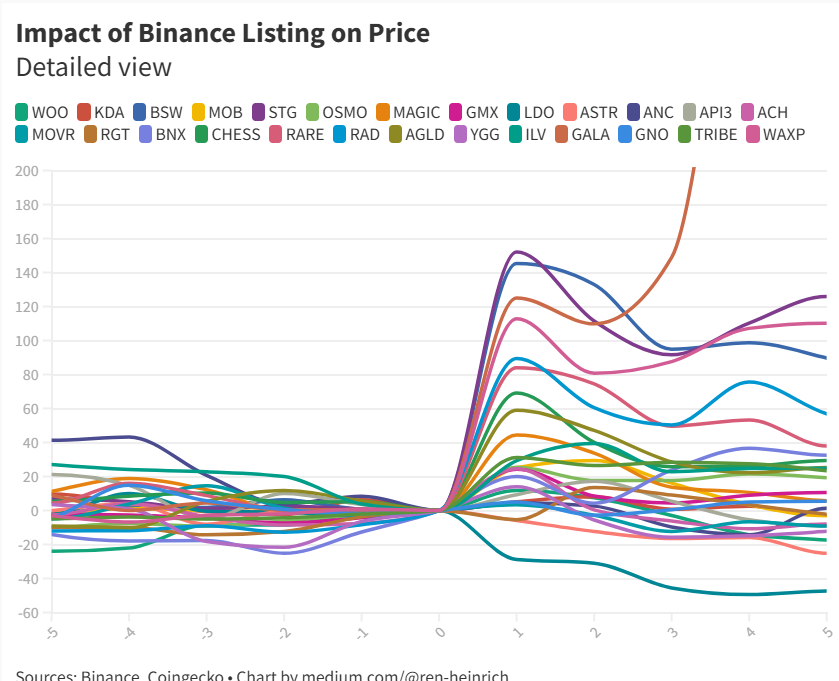Click the STG purple legend swatch
Screen dimensions: 839x681
point(259,112)
